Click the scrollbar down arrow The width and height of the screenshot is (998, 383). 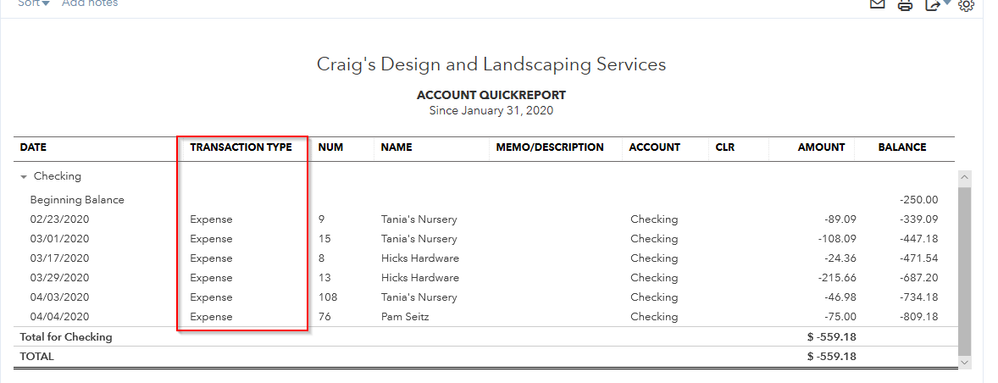pyautogui.click(x=965, y=362)
